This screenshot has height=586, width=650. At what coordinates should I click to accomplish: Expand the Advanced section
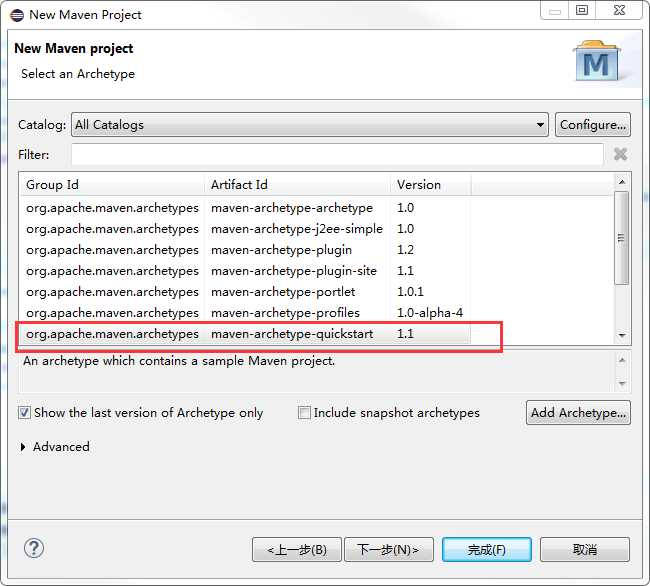23,447
